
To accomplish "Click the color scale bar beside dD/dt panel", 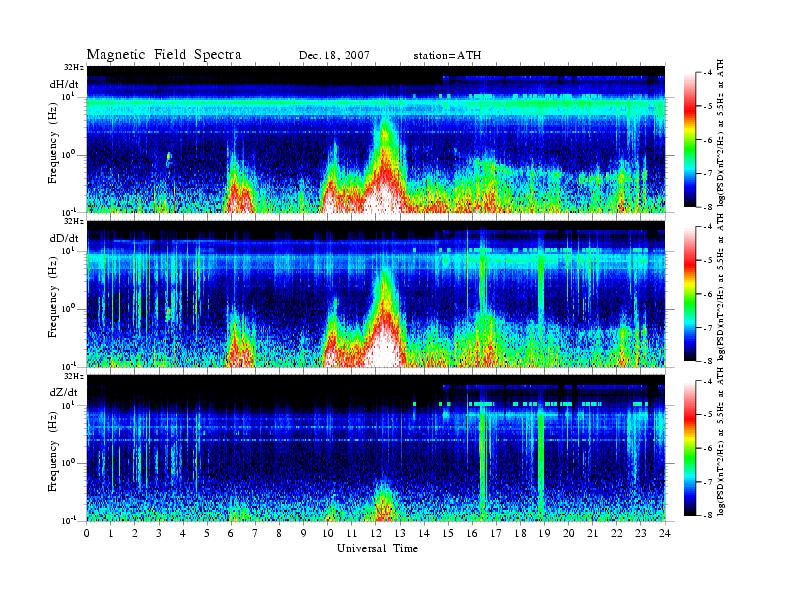I will click(690, 294).
